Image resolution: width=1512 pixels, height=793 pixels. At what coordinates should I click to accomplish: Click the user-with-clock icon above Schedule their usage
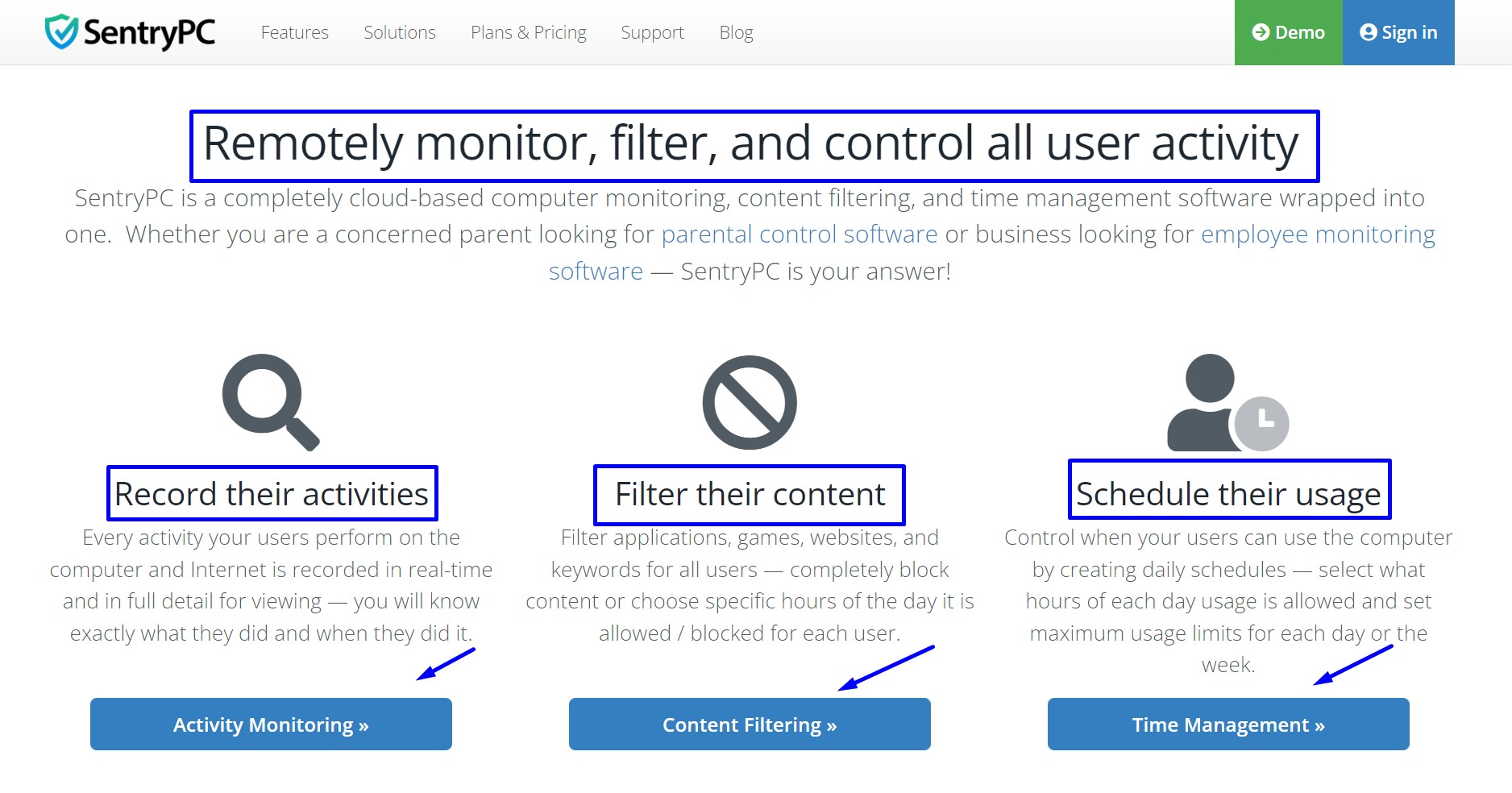pos(1227,402)
